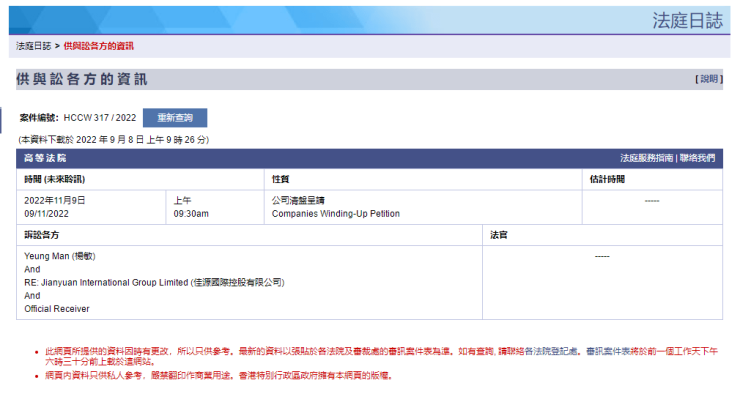
Task: Click the 估計時間 column header
Action: (608, 179)
